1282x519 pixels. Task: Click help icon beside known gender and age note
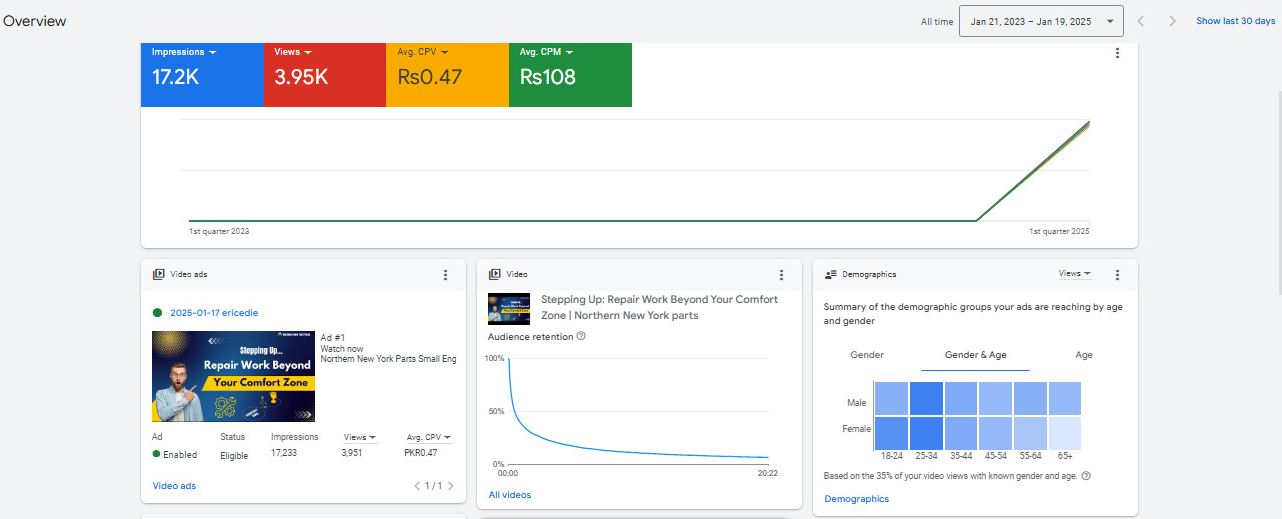tap(1086, 476)
